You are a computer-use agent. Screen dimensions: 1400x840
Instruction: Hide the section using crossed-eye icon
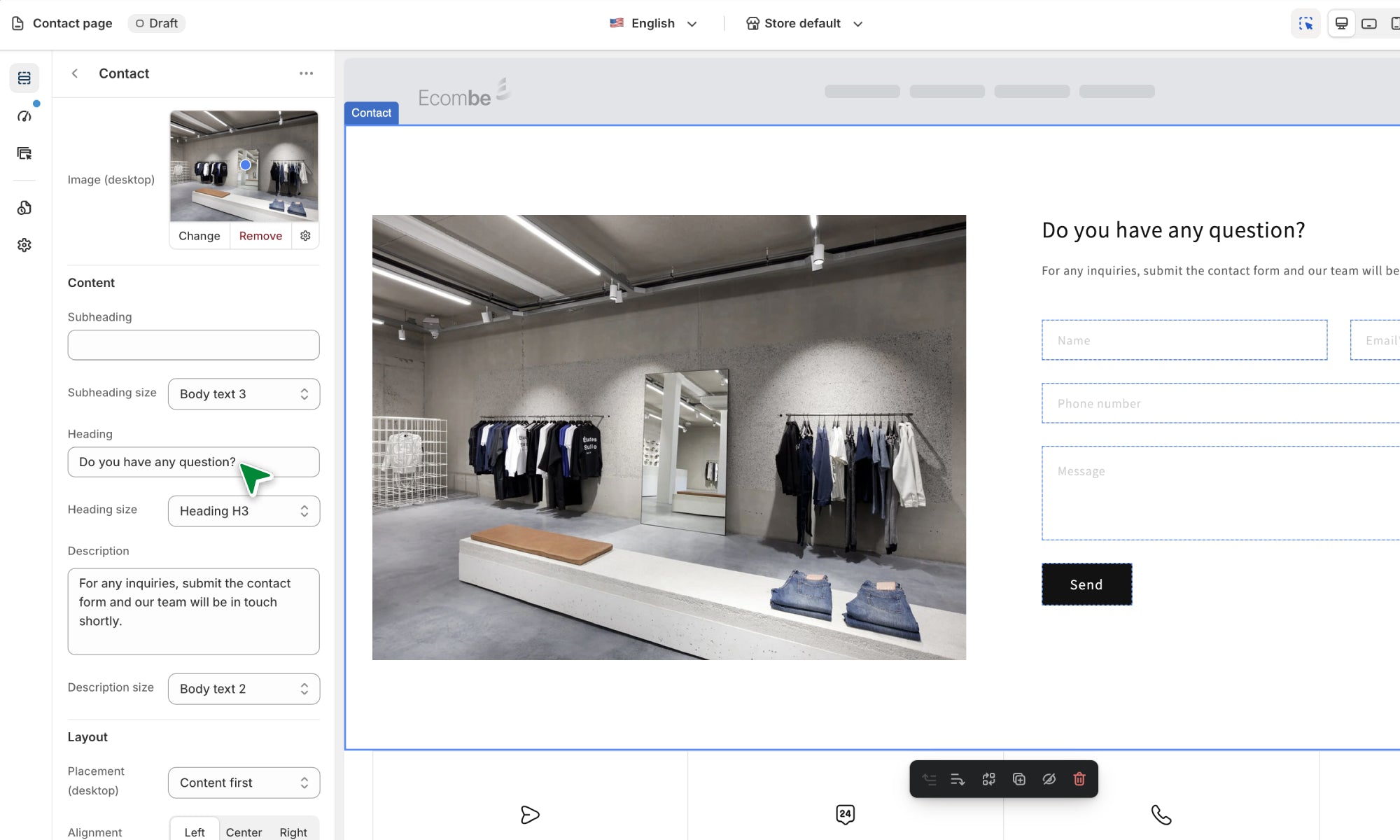tap(1049, 779)
